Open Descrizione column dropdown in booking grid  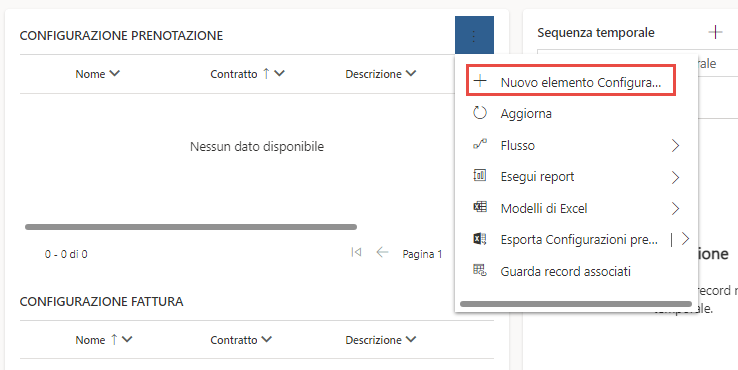[410, 73]
